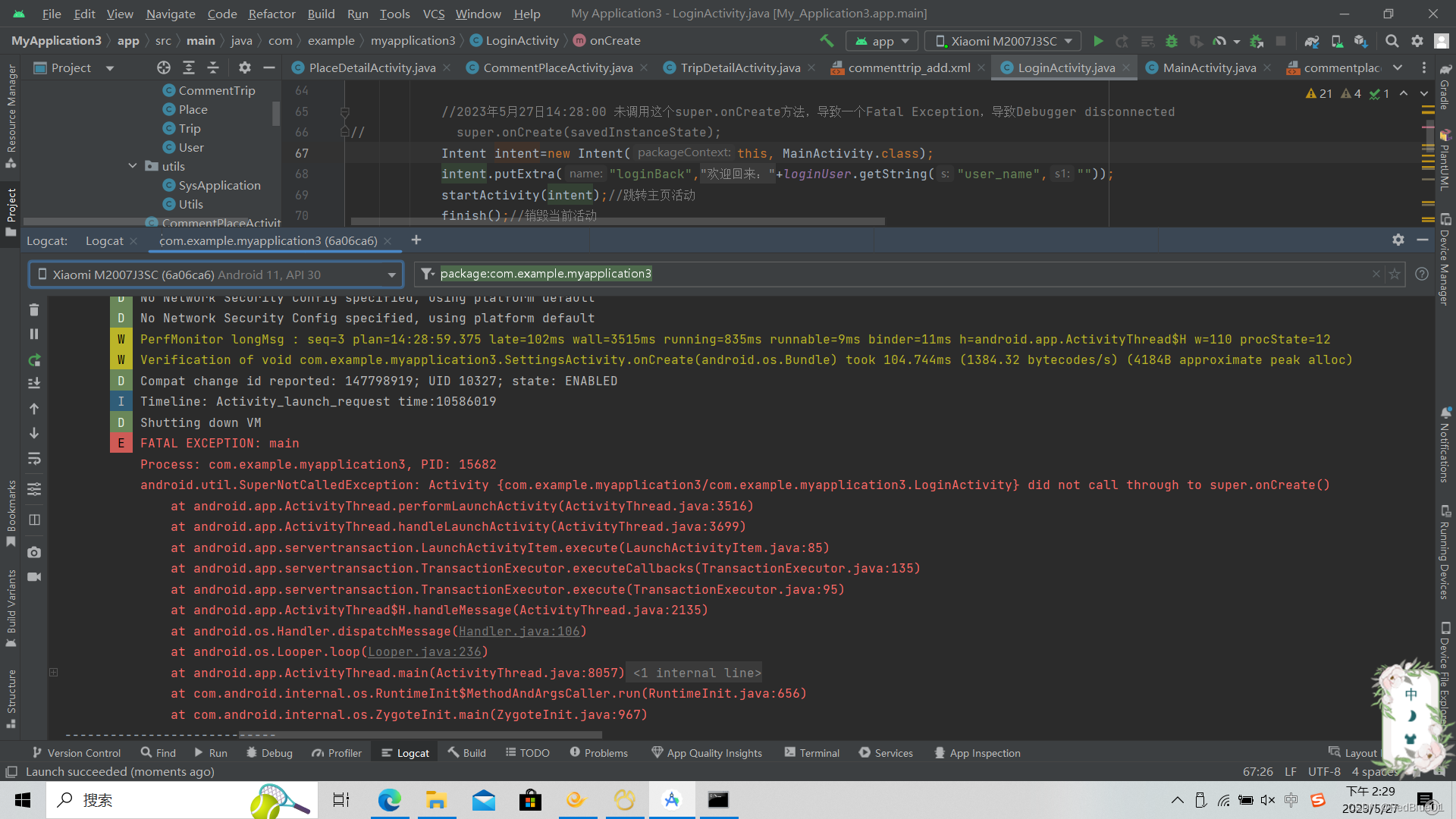Click Scroll to the End logcat icon

(x=34, y=384)
